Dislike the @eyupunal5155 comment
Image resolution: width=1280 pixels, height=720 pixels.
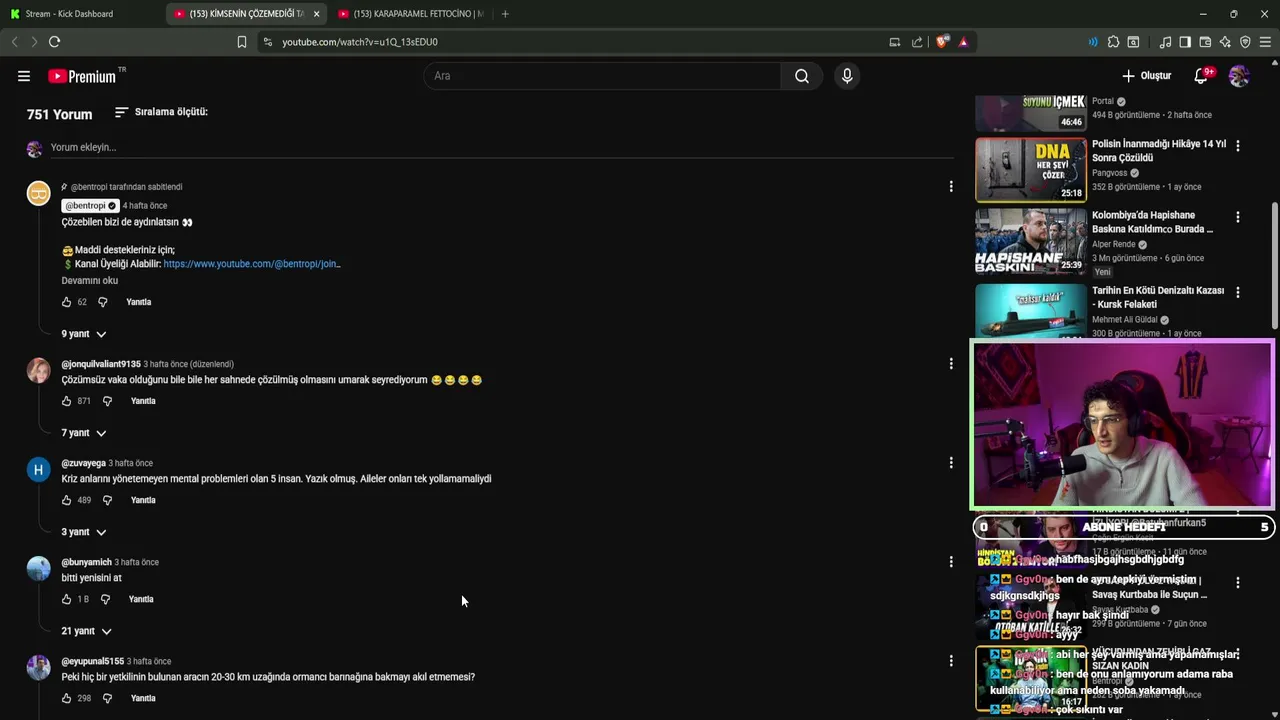pos(107,698)
